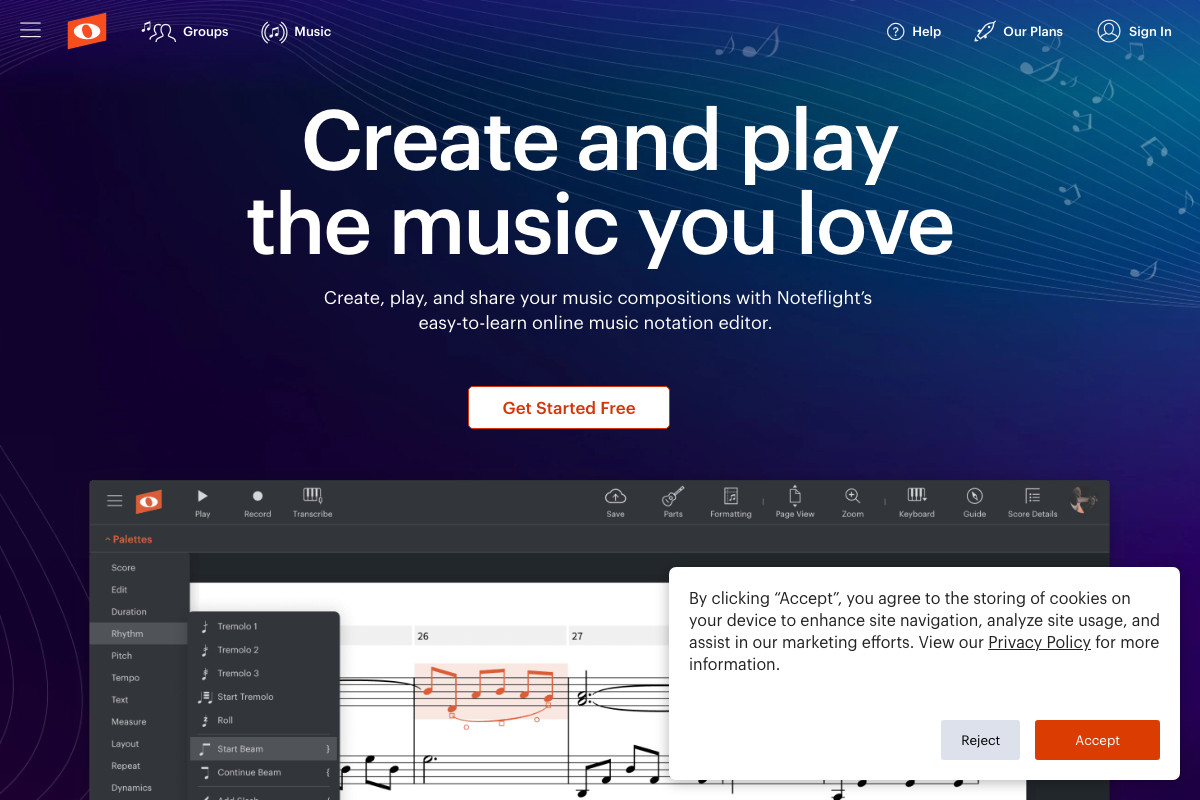1200x800 pixels.
Task: Click the Noteflight logo in the editor toolbar
Action: click(x=149, y=501)
